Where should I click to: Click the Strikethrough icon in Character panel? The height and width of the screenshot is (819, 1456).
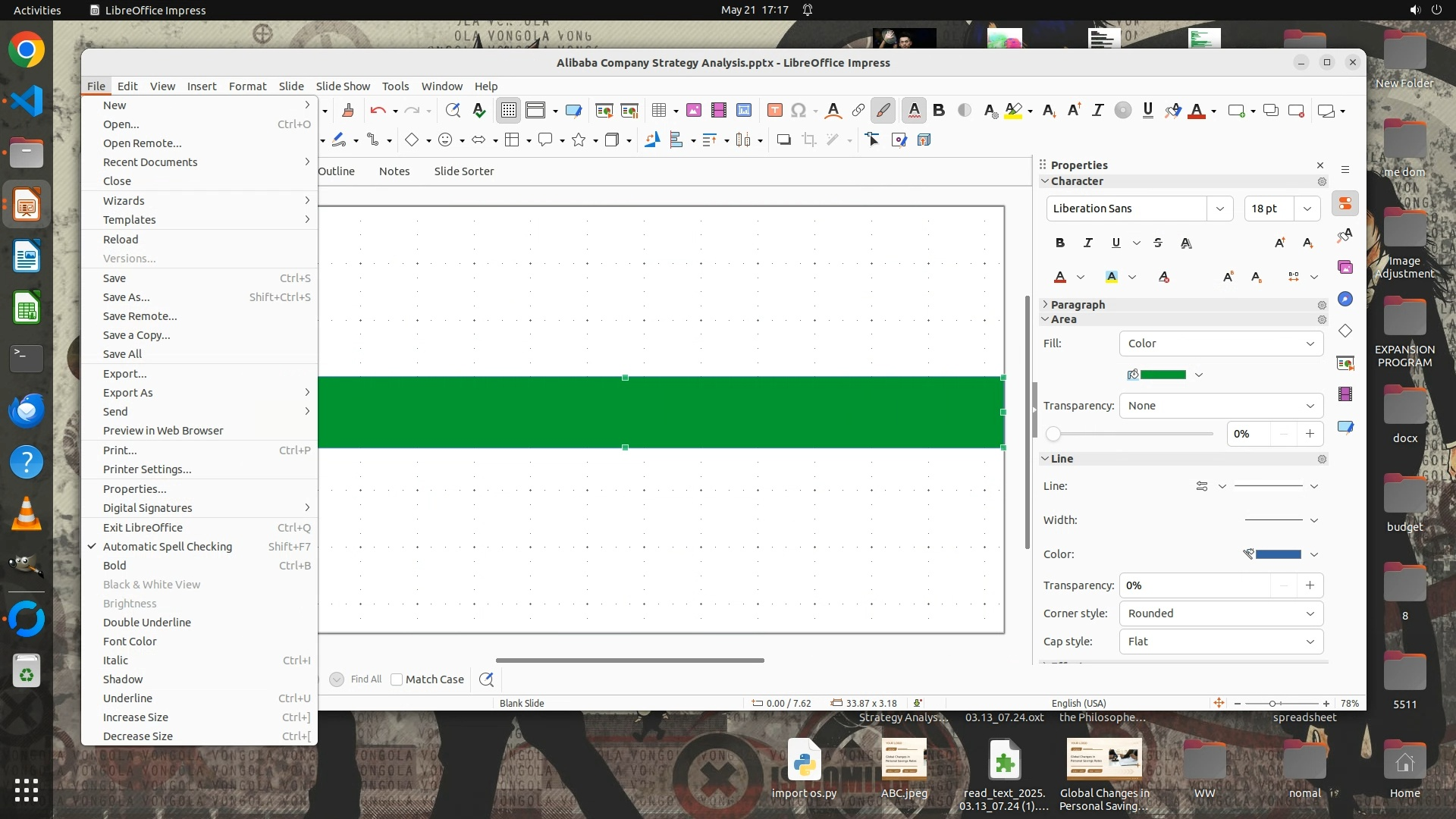[1157, 243]
